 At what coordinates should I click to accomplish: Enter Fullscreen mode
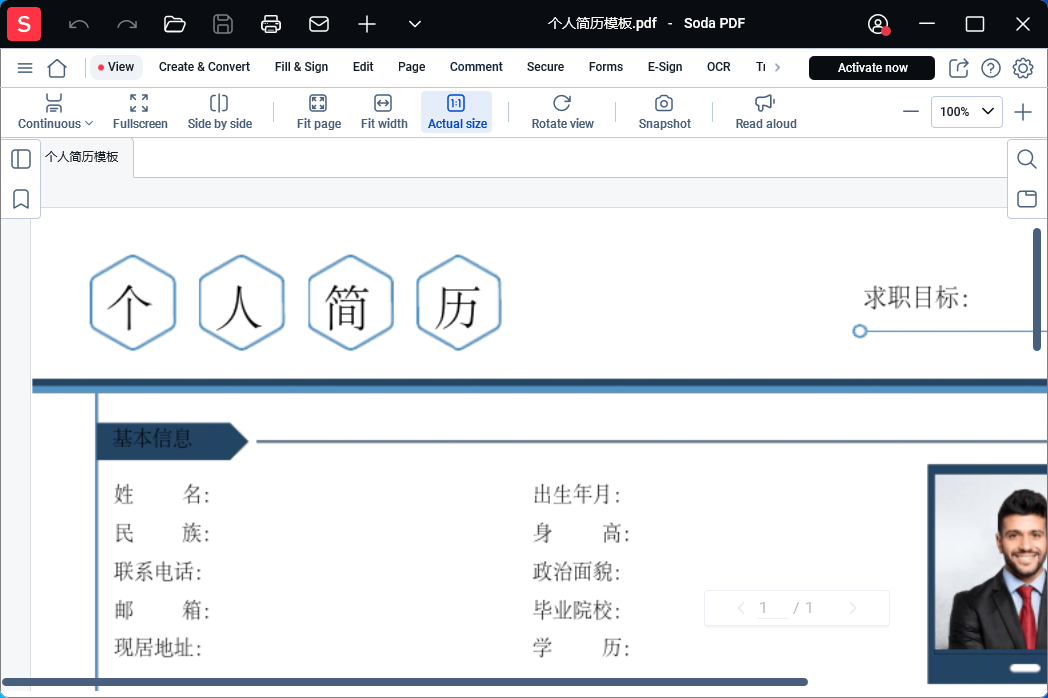[x=140, y=112]
